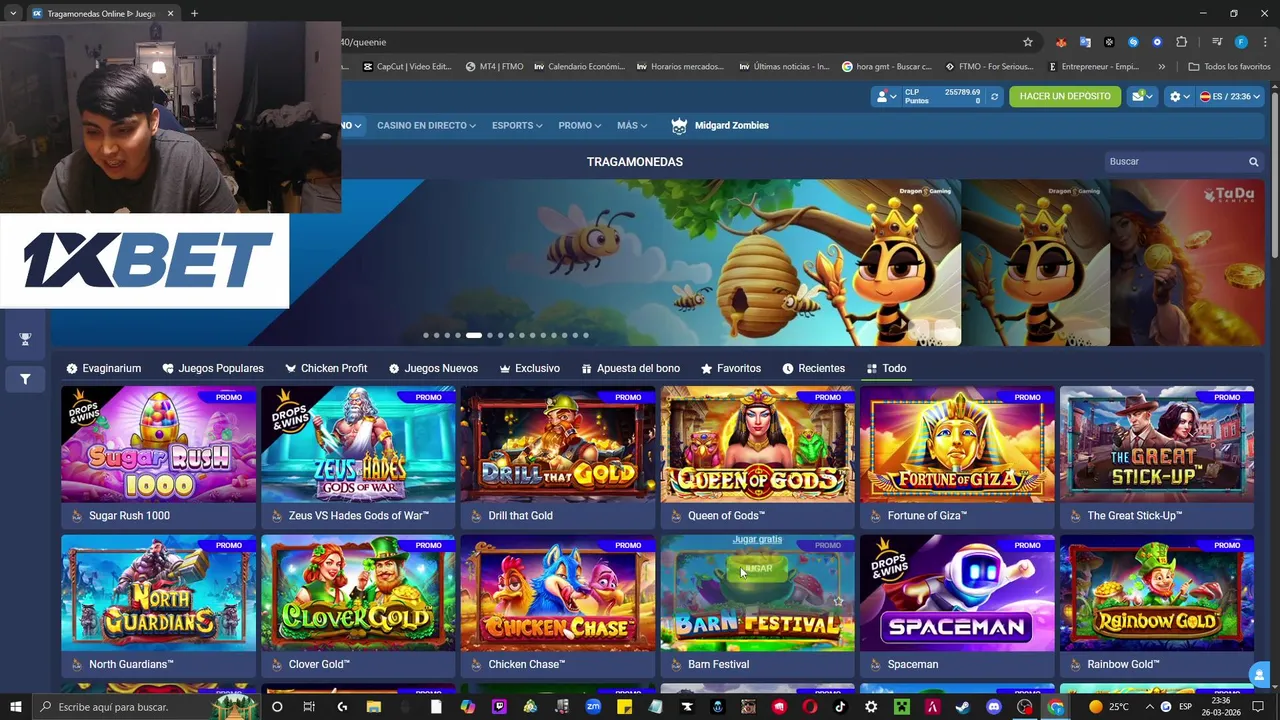This screenshot has height=720, width=1280.
Task: Open the Drill that Gold thumbnail
Action: [x=558, y=445]
